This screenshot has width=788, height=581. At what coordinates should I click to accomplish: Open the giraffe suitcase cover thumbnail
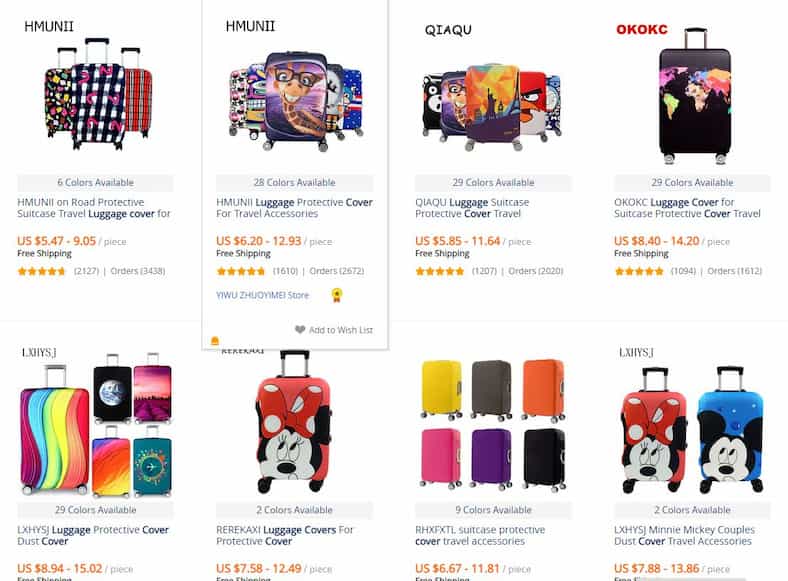pos(296,100)
